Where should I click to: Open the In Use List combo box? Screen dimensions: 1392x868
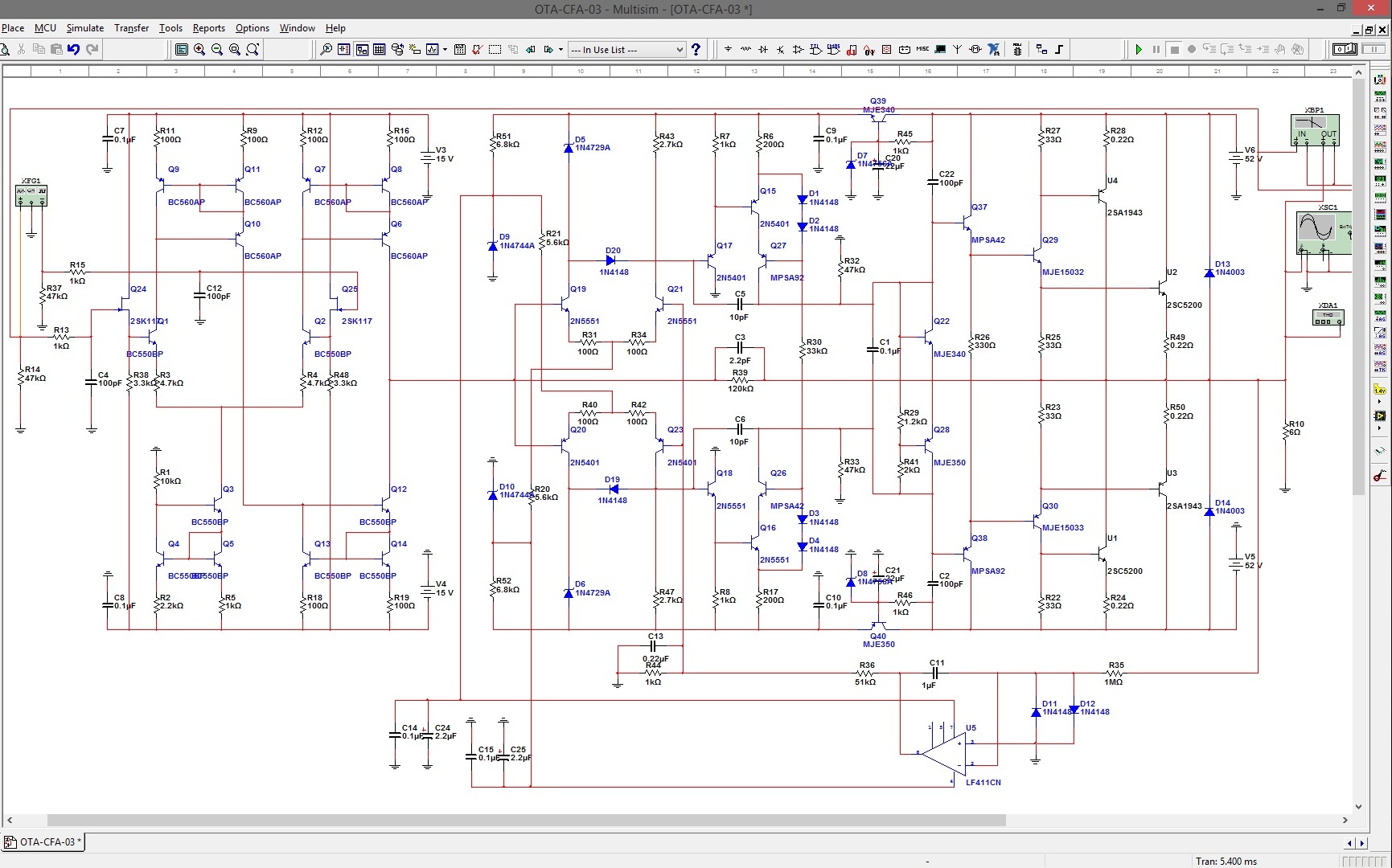coord(626,50)
